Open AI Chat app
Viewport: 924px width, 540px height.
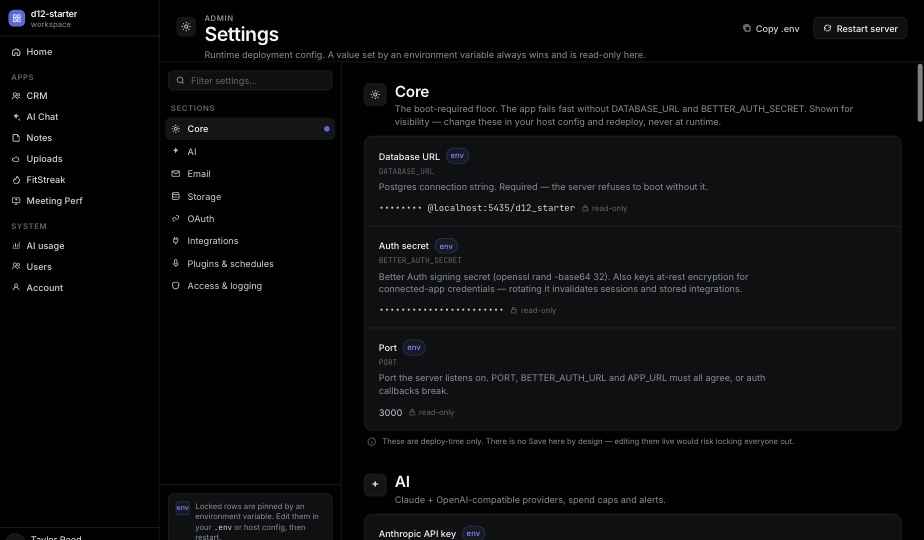point(80,117)
